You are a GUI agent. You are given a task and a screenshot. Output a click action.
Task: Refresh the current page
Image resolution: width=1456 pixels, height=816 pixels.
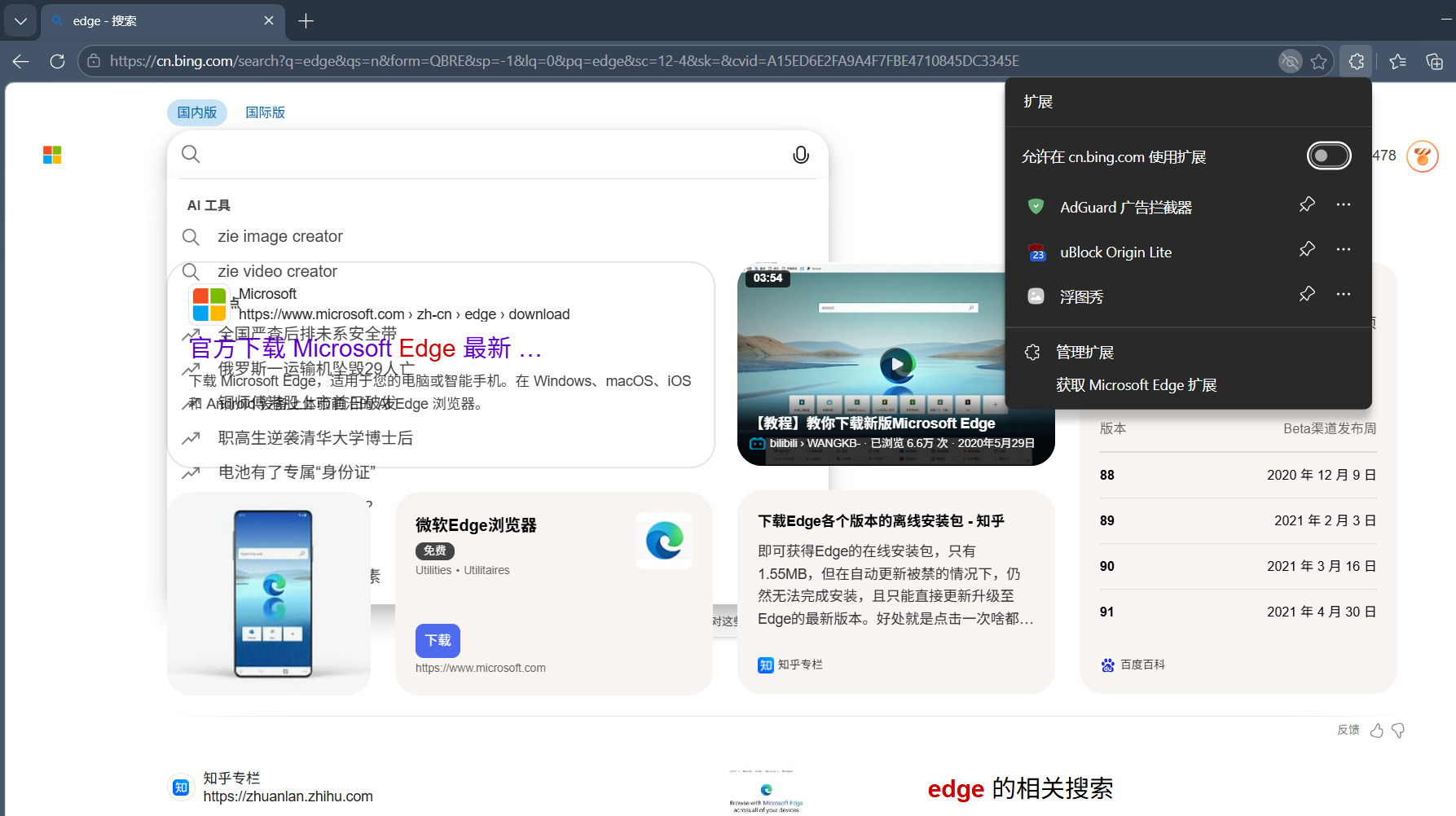point(57,61)
